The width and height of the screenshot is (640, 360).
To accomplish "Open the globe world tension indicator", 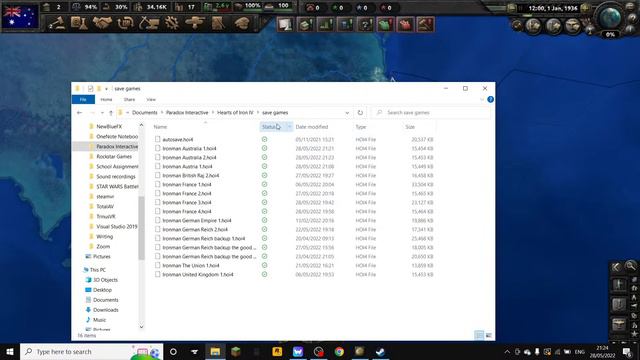I will (610, 17).
